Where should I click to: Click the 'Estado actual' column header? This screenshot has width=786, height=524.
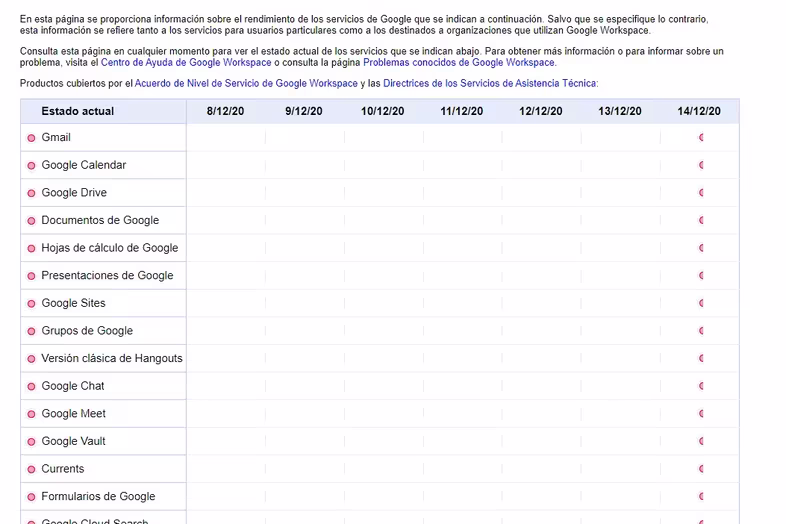78,111
